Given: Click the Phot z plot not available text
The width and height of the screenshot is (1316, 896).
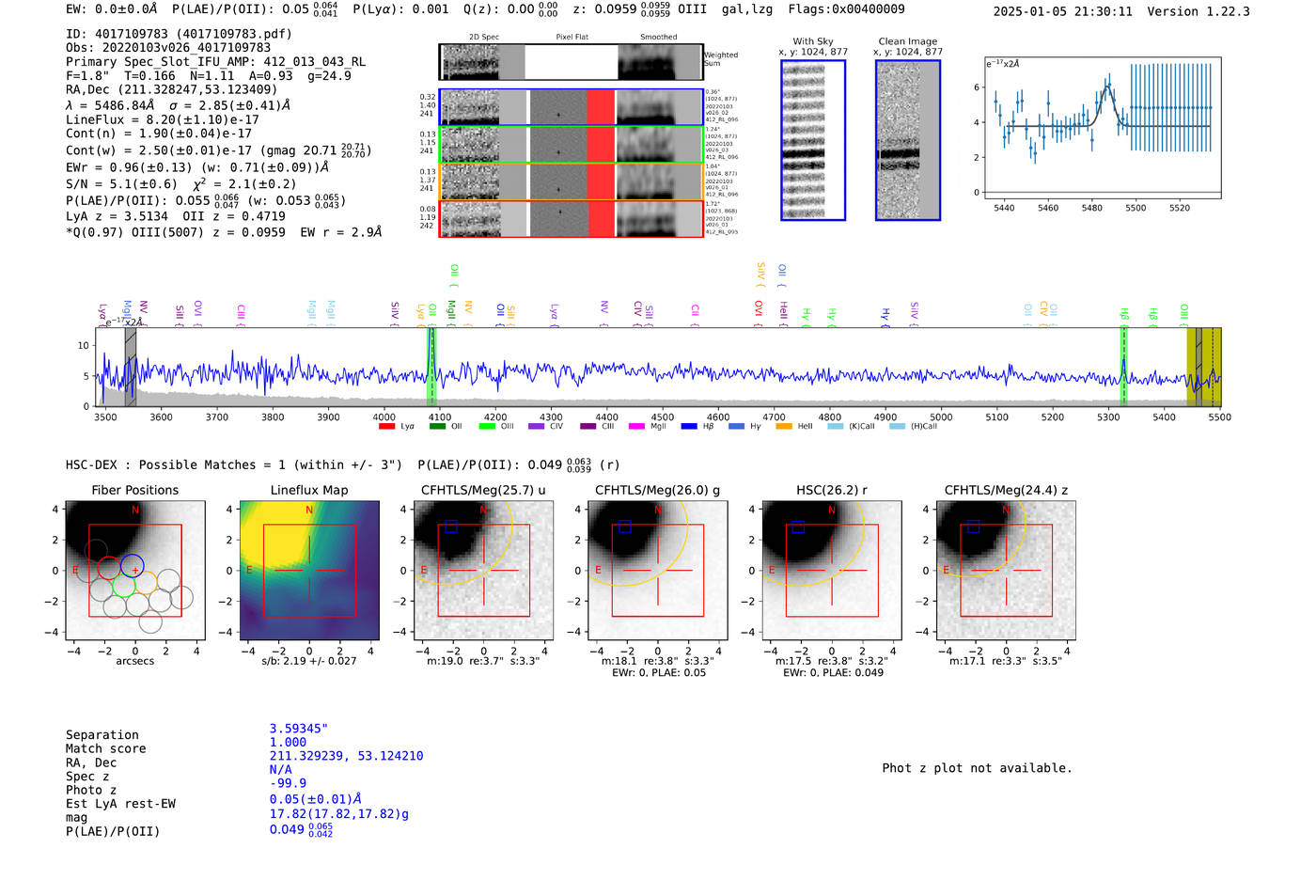Looking at the screenshot, I should pos(977,768).
